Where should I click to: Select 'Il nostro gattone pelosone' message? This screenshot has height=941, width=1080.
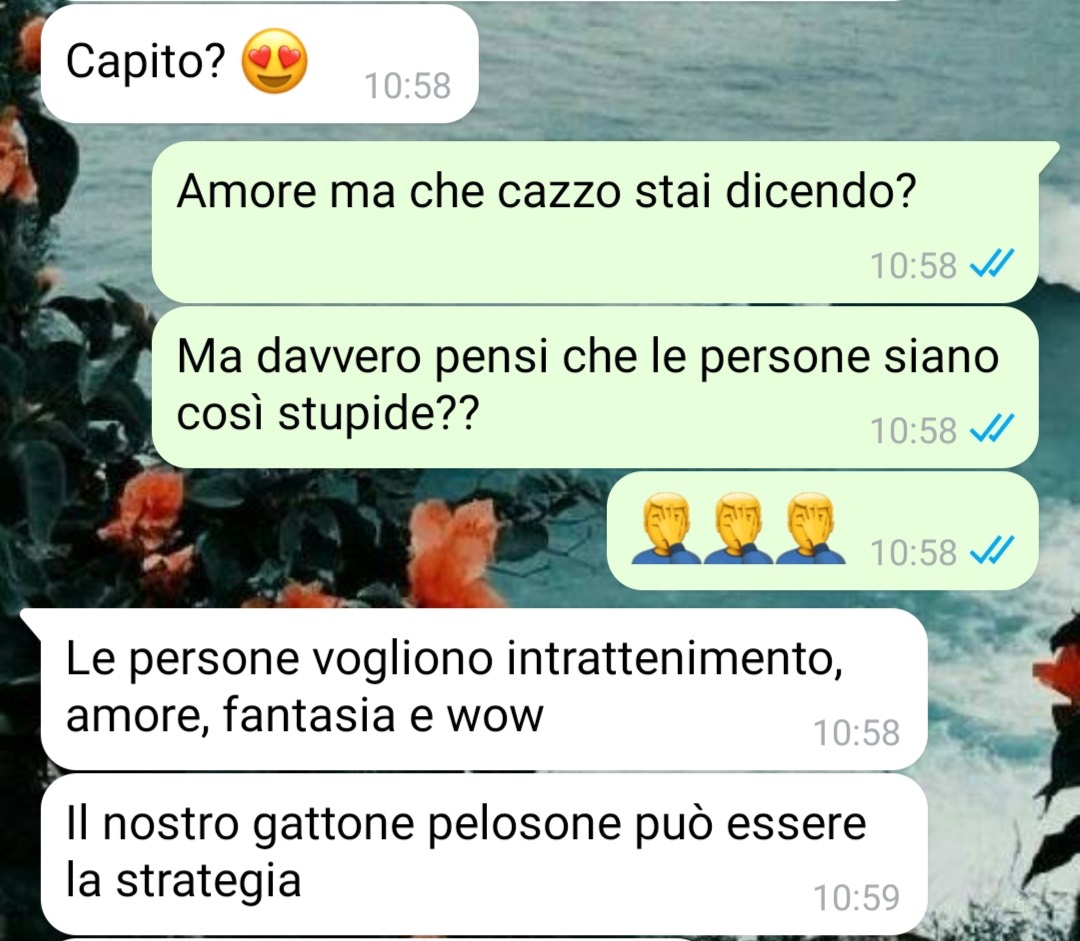tap(484, 854)
